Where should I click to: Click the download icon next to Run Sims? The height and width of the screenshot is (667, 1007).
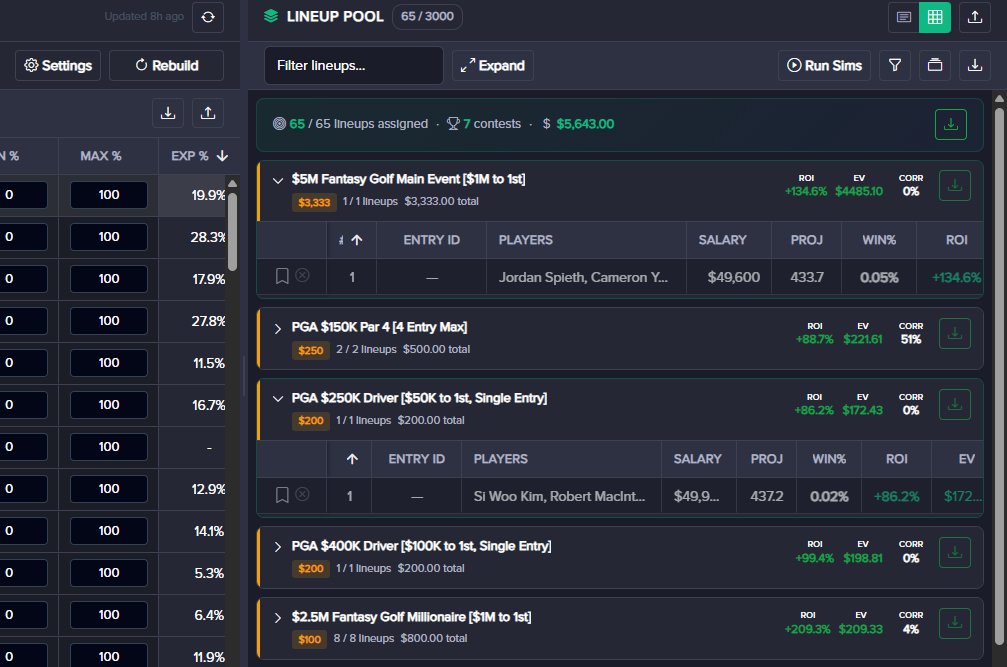point(975,65)
